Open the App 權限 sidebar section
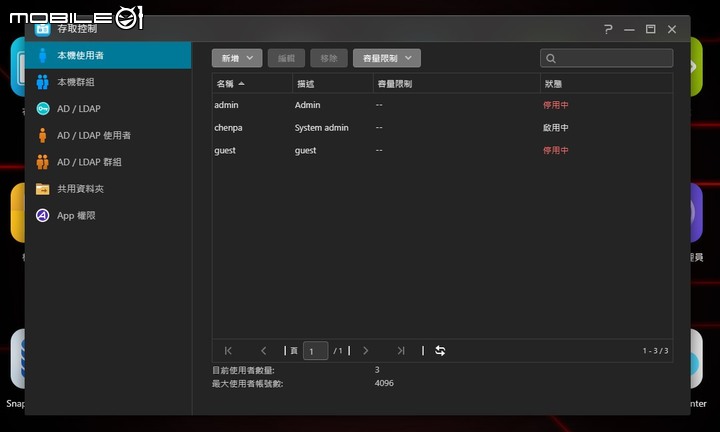 (108, 215)
